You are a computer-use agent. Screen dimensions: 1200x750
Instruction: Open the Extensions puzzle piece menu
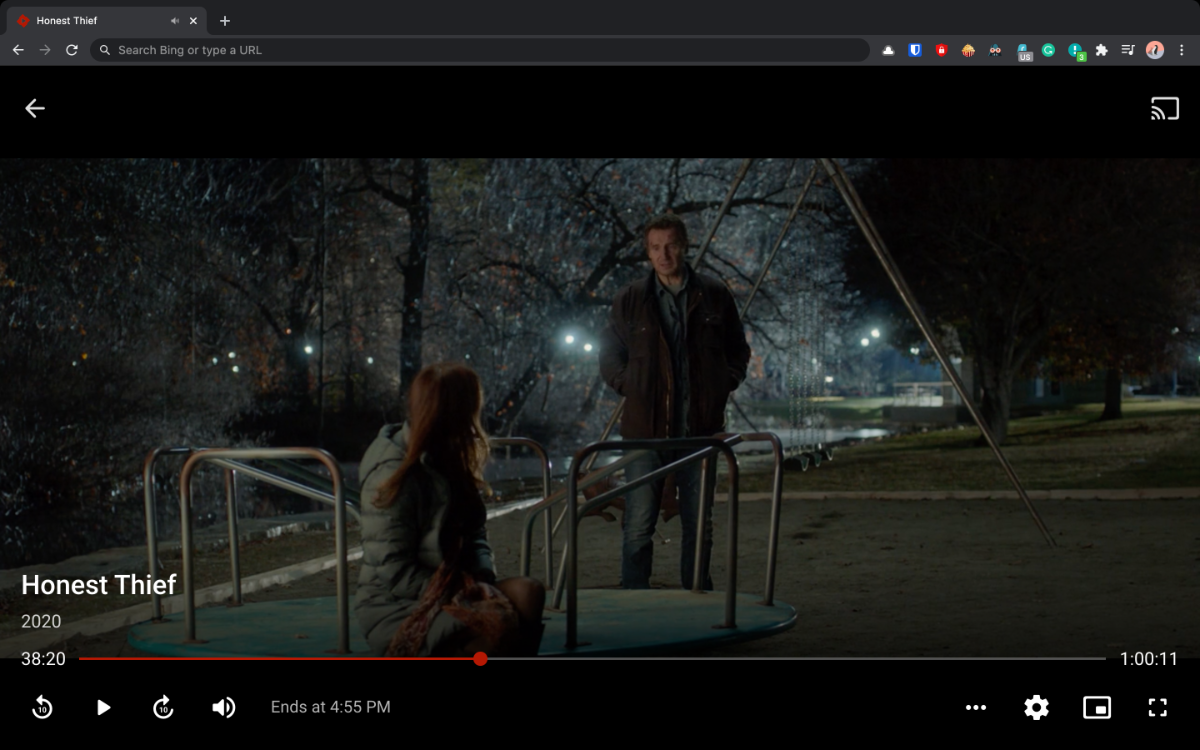coord(1102,50)
